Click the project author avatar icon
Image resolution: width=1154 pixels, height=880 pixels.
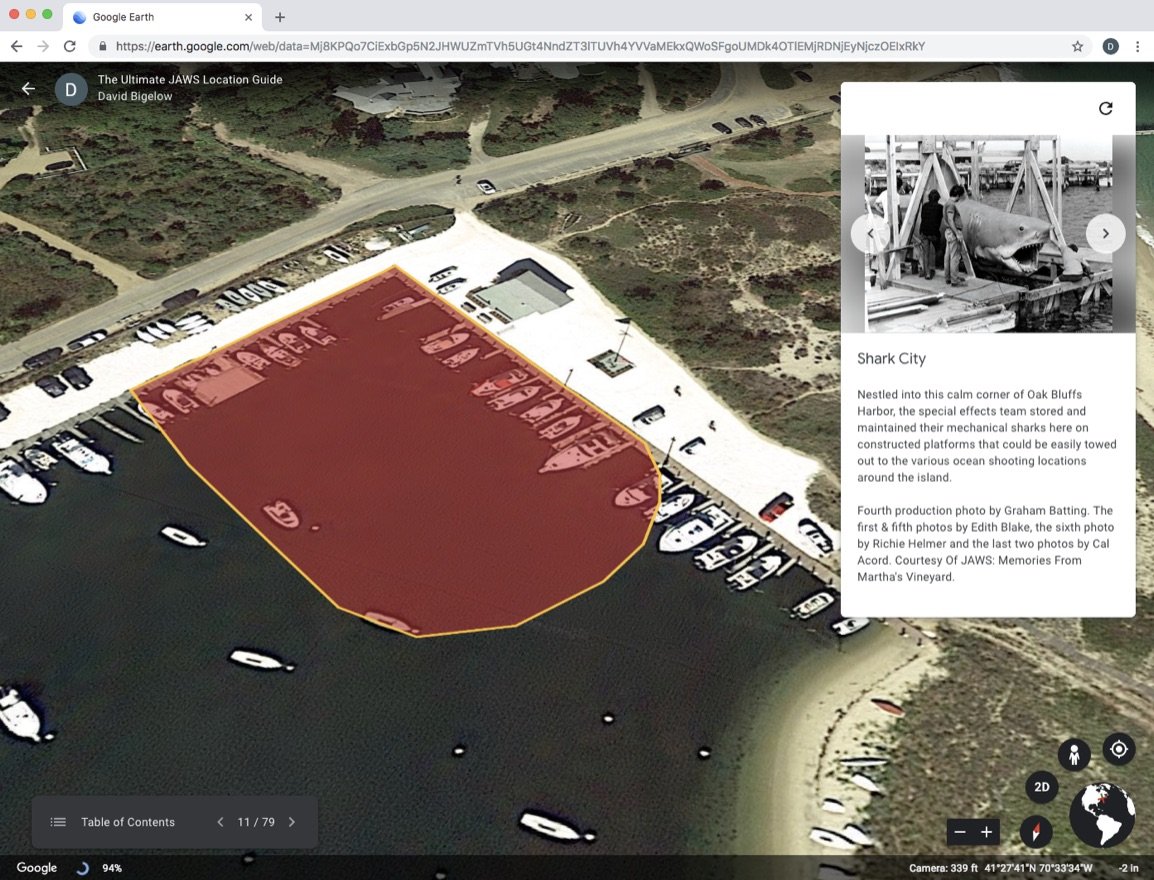click(70, 89)
